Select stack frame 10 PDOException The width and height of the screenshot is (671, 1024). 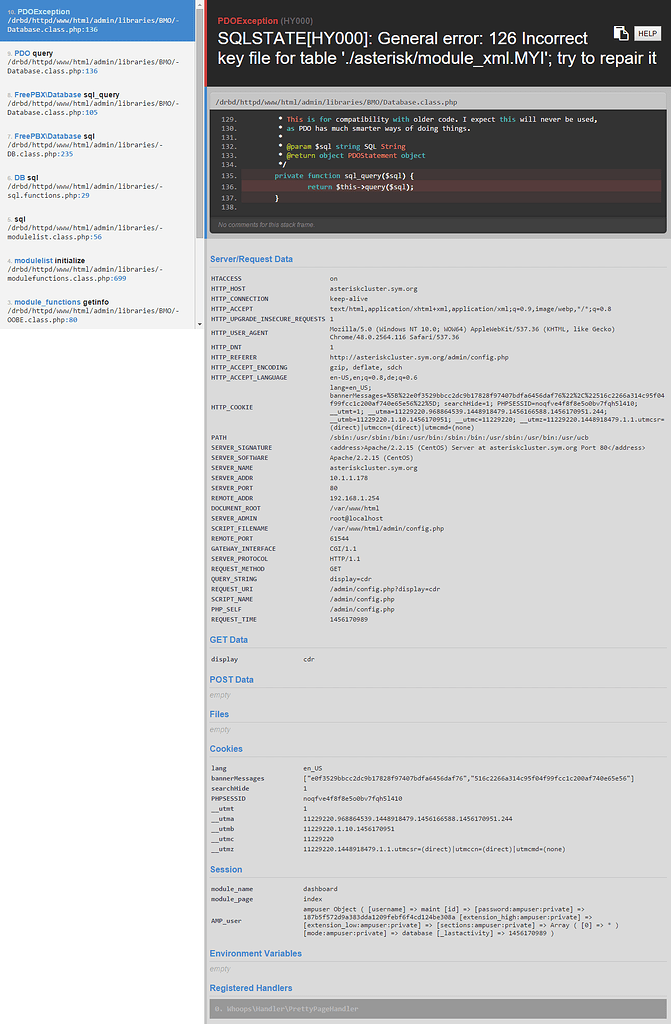(x=97, y=20)
